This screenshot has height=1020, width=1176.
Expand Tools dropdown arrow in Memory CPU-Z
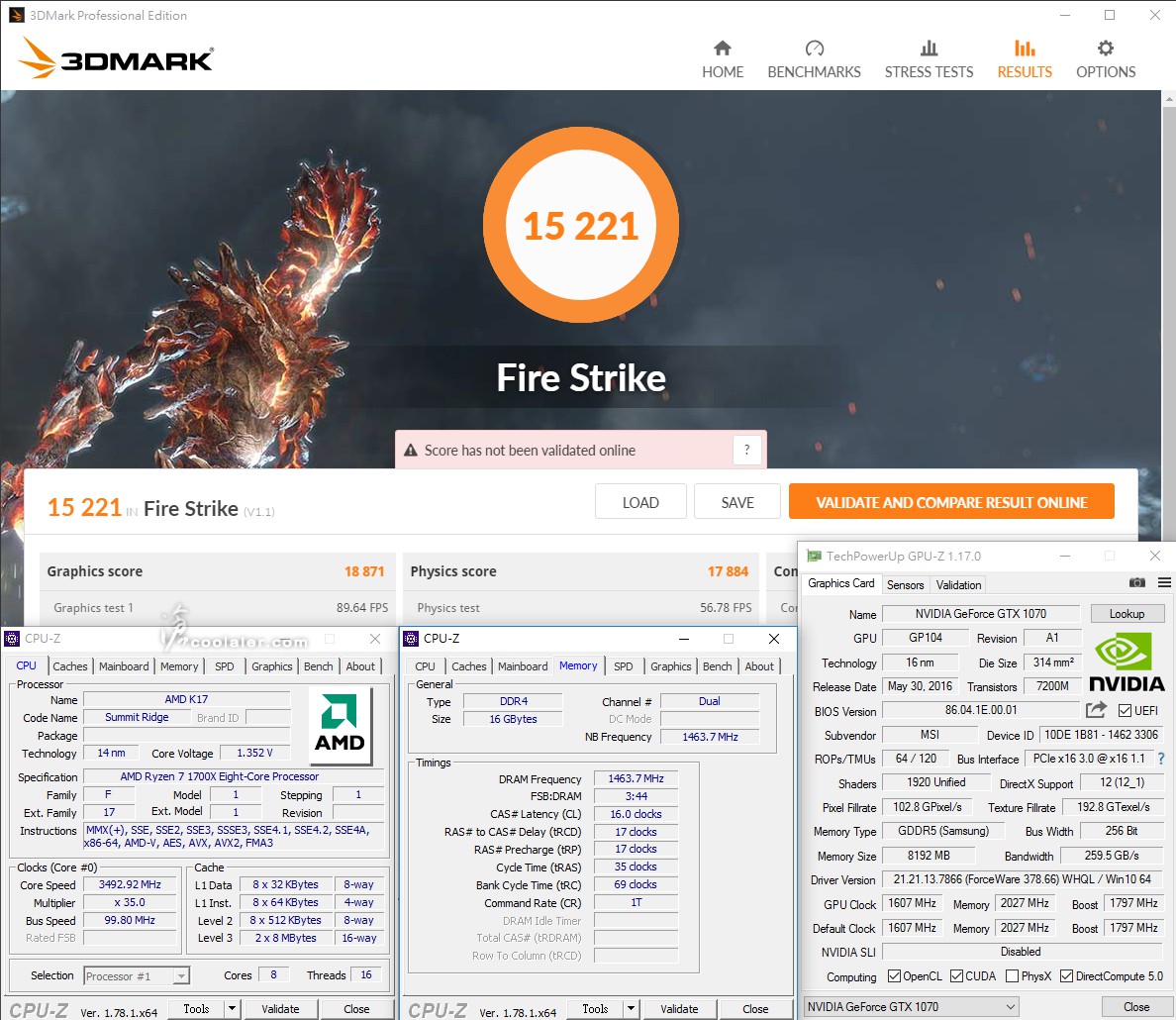tap(631, 1009)
